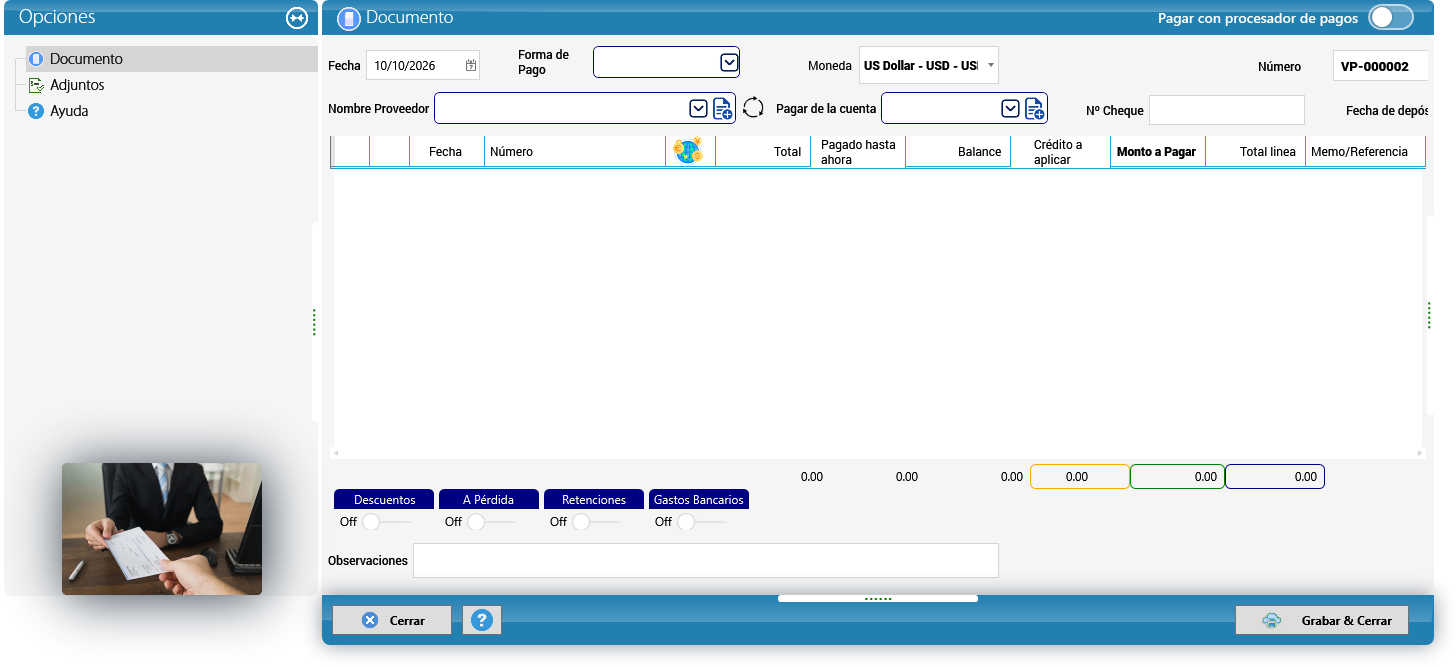Click the Retenciones tab header

coord(594,499)
